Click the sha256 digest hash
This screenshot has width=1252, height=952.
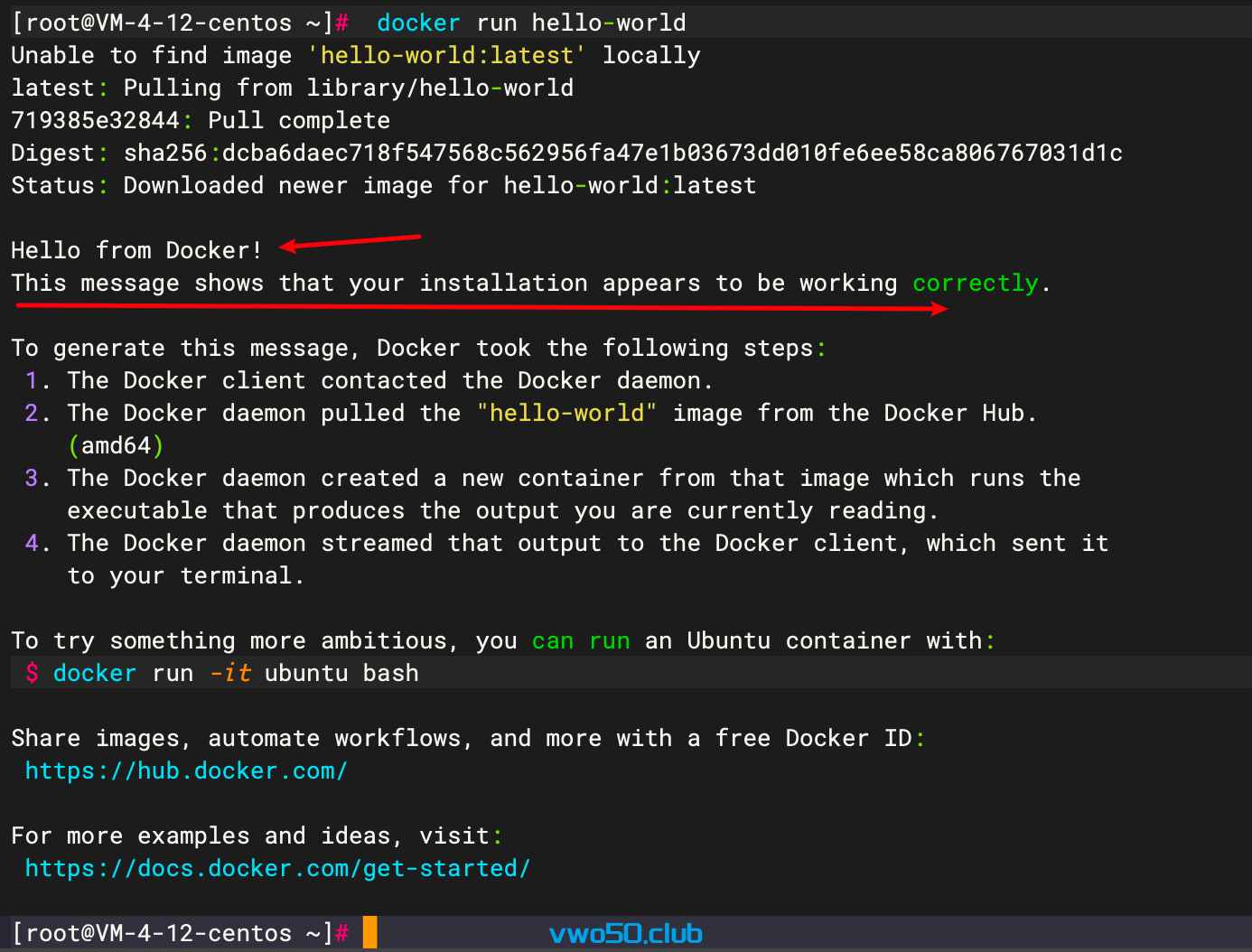click(672, 153)
